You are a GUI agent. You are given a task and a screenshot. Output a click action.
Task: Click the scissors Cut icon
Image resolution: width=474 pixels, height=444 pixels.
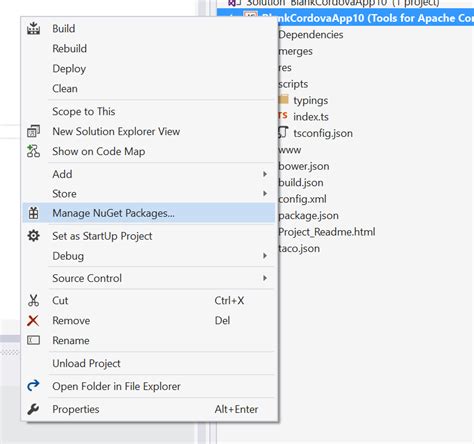[33, 300]
